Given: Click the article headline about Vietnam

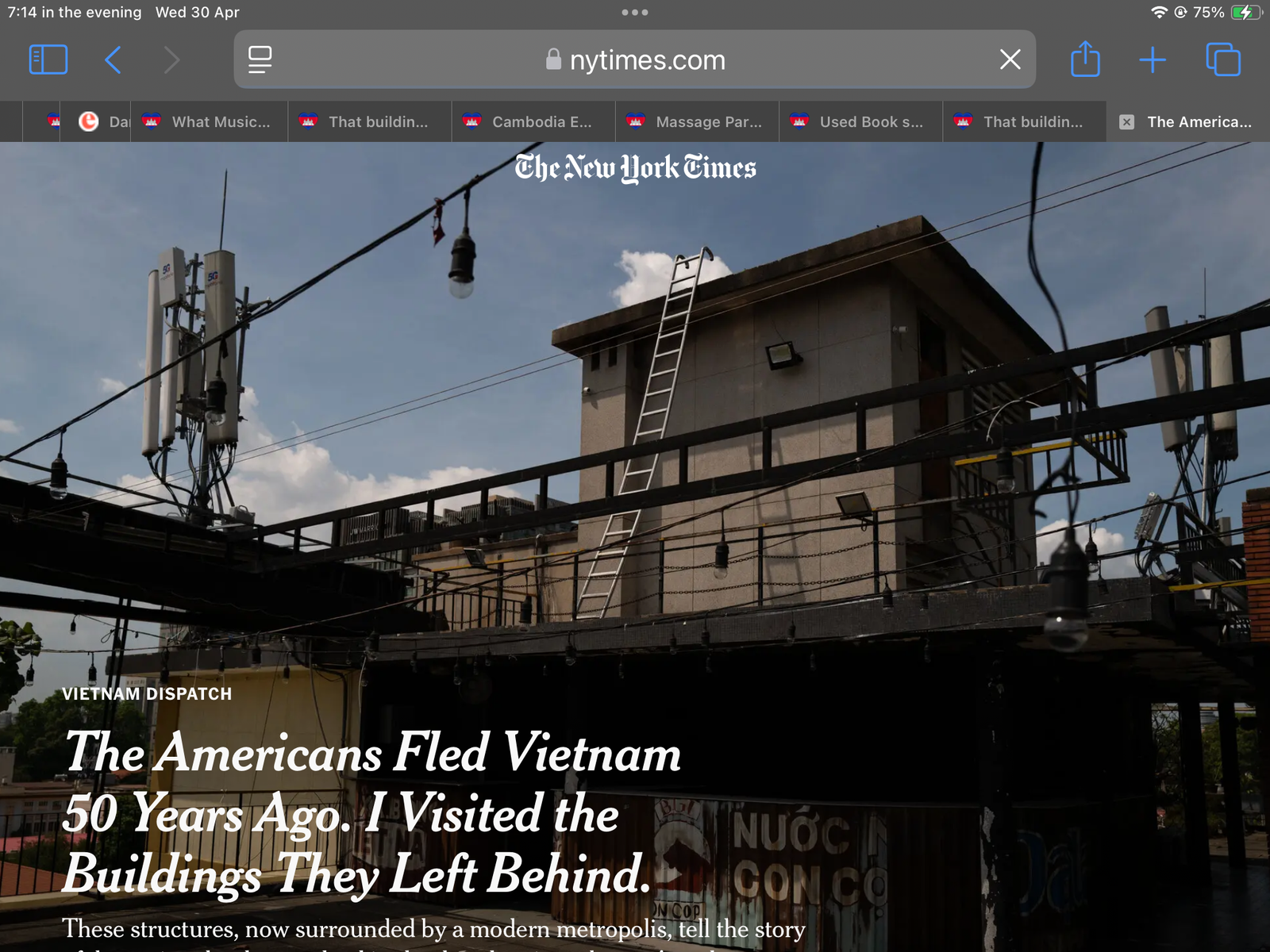Looking at the screenshot, I should click(372, 813).
